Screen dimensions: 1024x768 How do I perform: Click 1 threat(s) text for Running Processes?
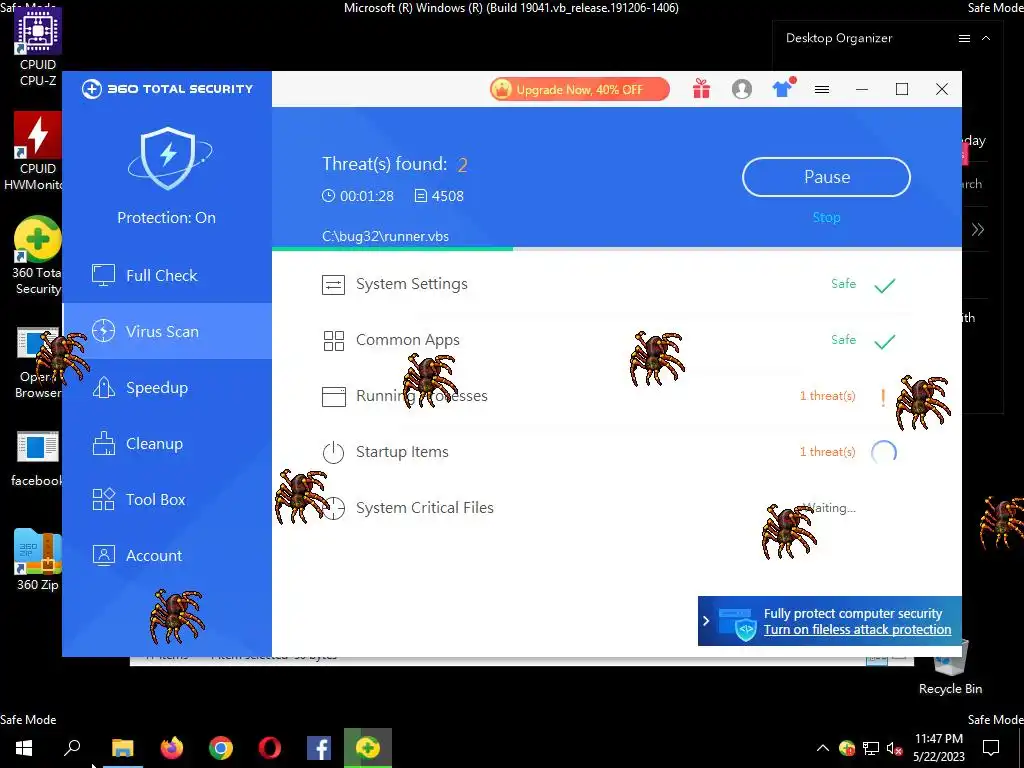pos(827,396)
